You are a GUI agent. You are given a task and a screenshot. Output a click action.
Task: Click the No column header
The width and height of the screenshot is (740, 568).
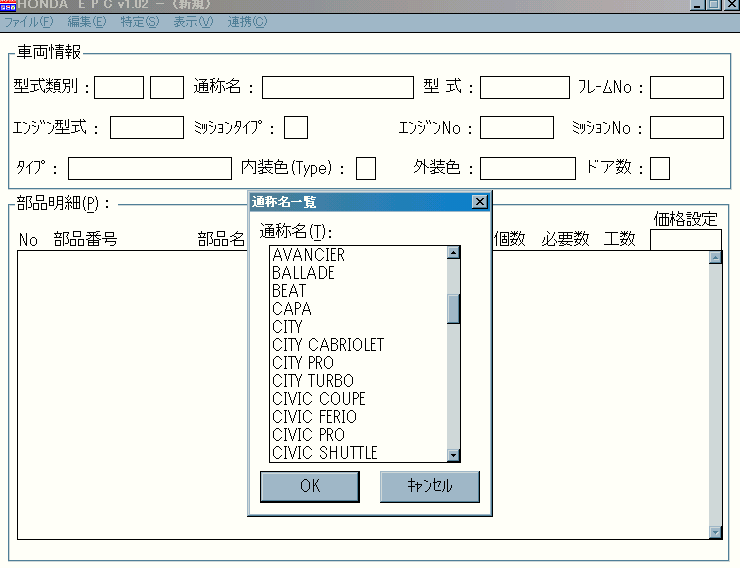click(x=28, y=240)
